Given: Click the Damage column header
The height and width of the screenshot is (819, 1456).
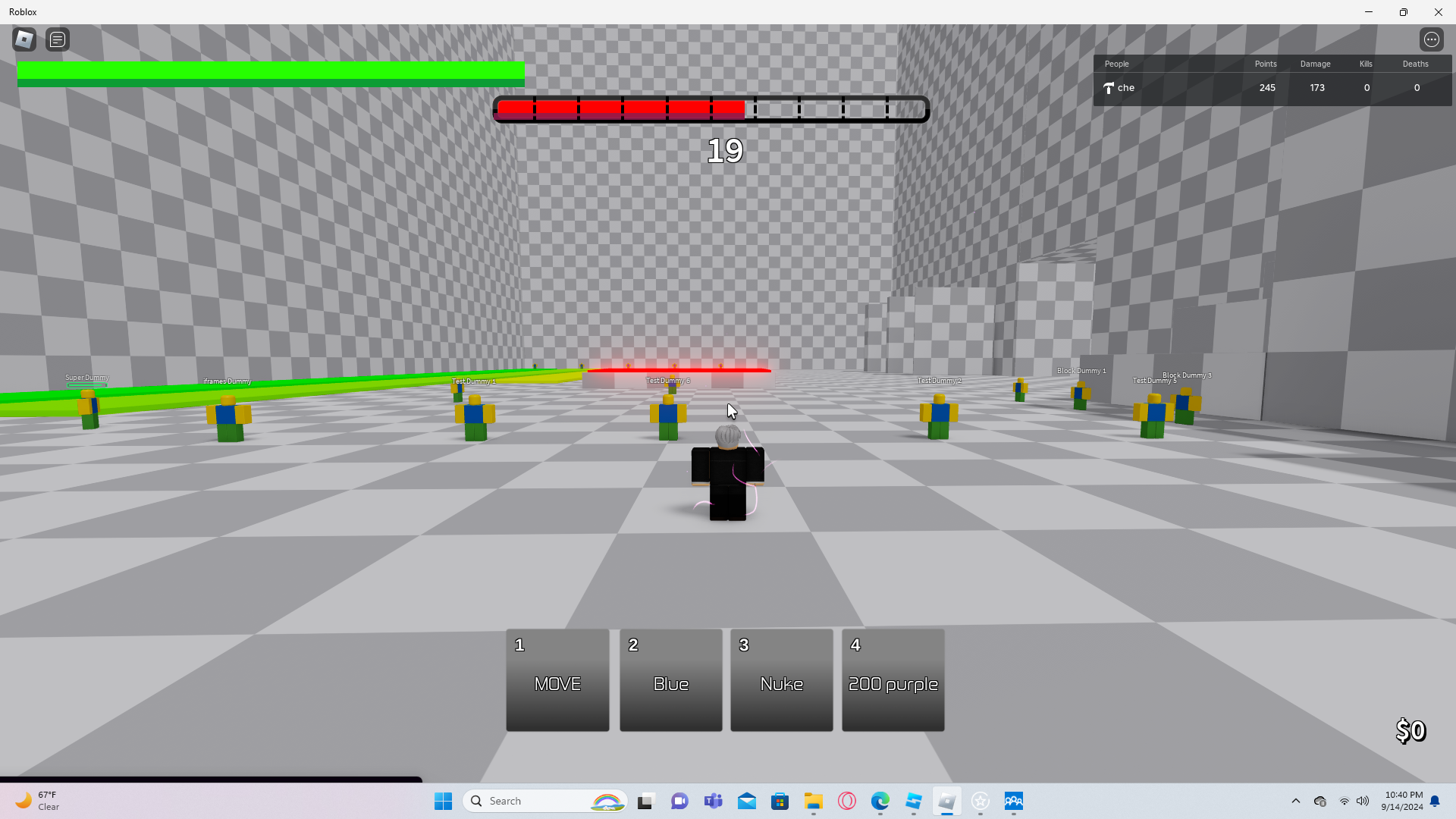Looking at the screenshot, I should (1315, 64).
